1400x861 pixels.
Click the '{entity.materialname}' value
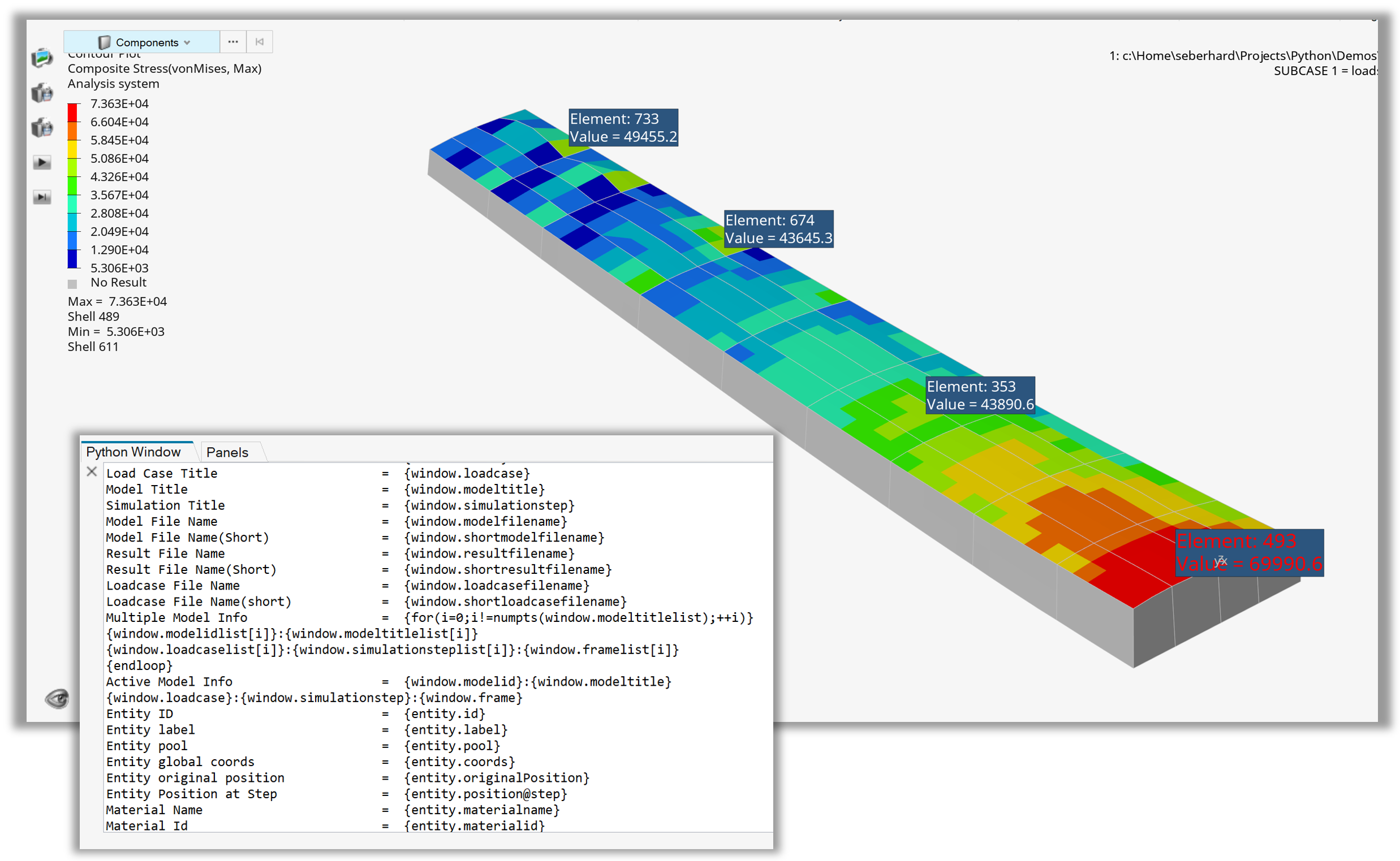click(x=481, y=810)
